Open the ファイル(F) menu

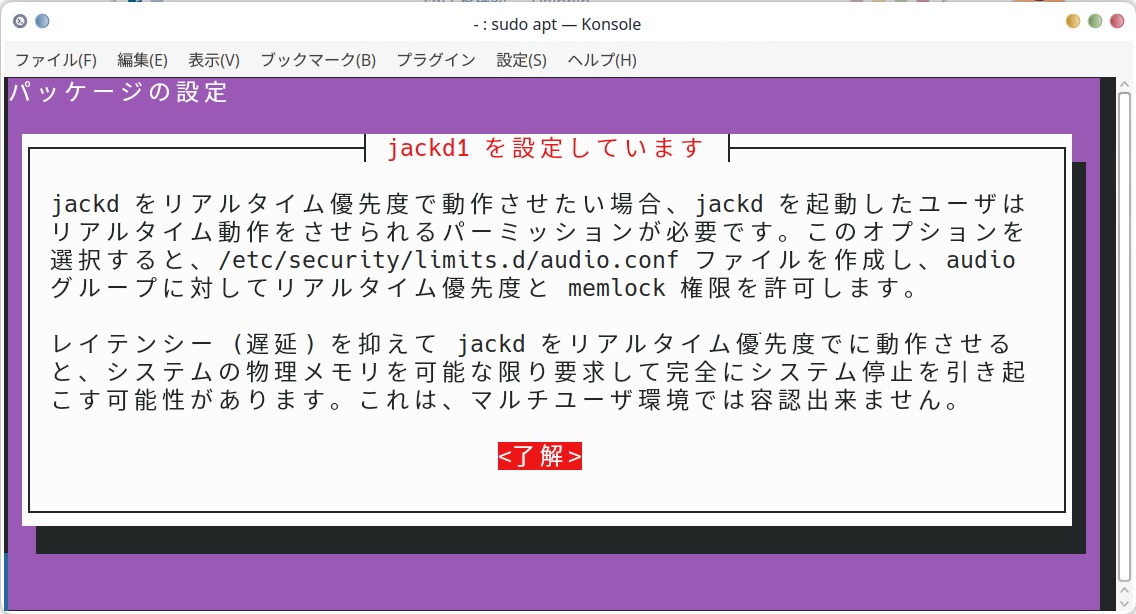tap(56, 60)
